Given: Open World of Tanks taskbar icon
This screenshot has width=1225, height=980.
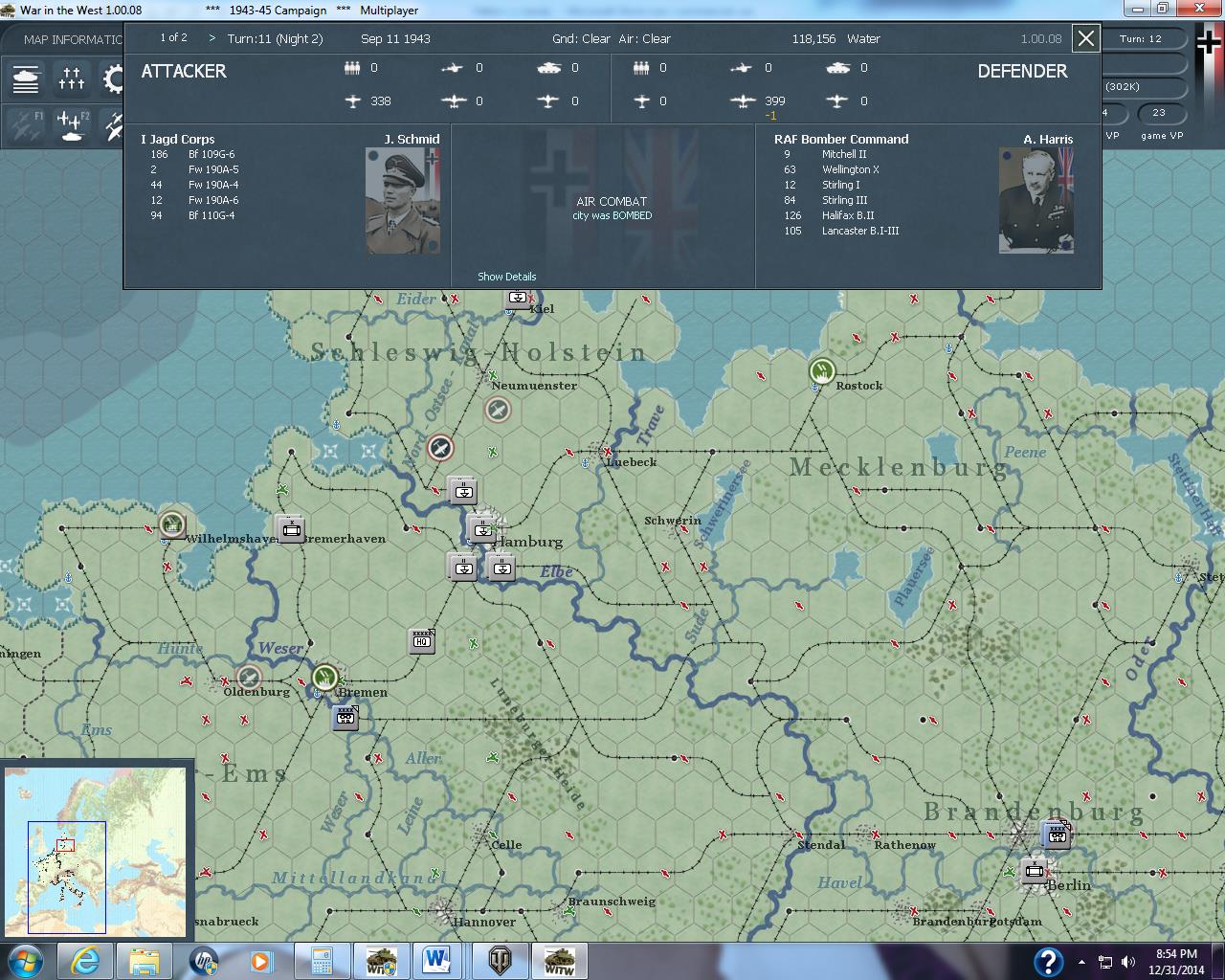Looking at the screenshot, I should [500, 961].
